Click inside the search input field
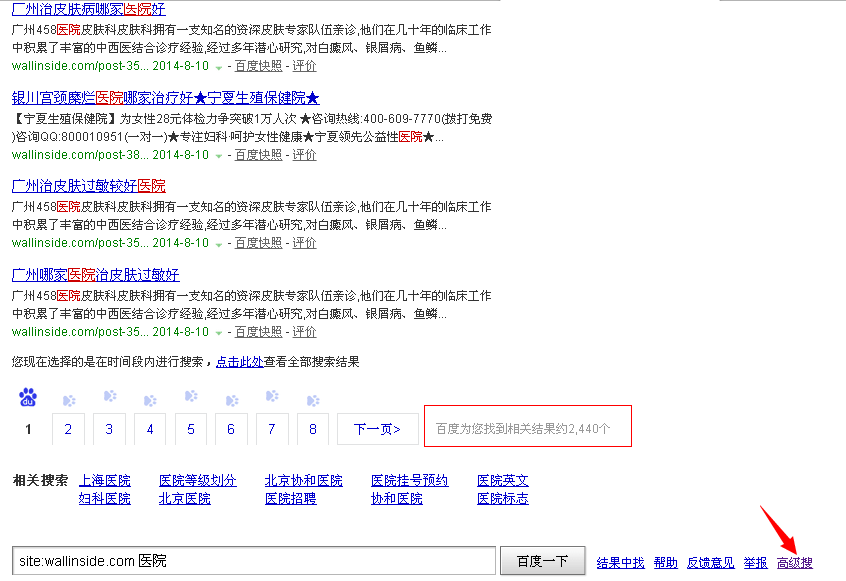Screen dimensions: 846x581 point(250,560)
